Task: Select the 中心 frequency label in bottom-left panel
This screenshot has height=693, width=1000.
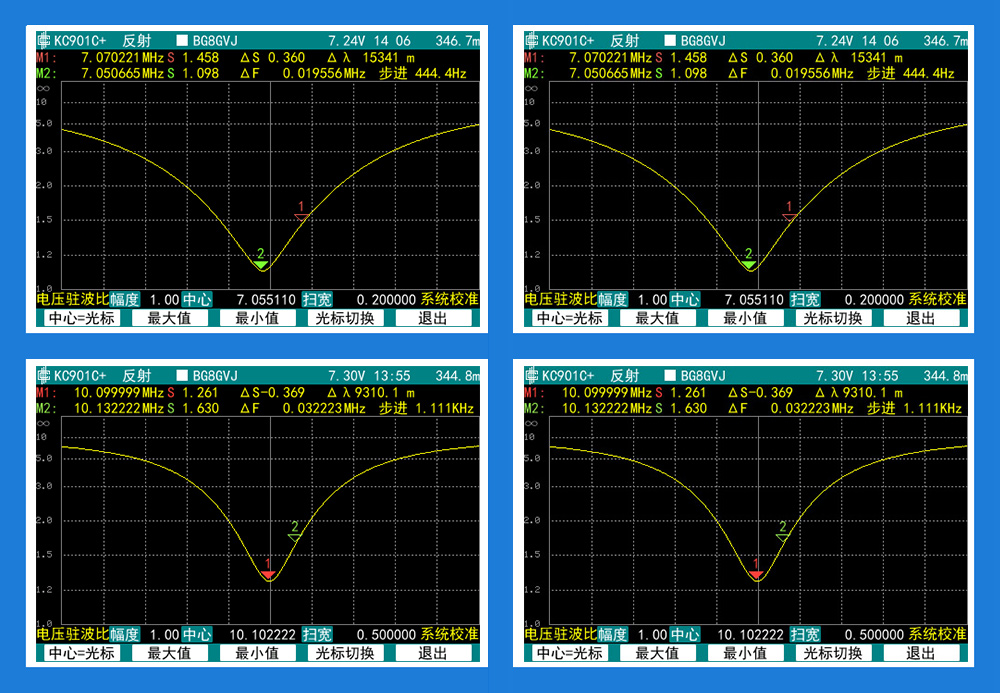Action: 197,634
